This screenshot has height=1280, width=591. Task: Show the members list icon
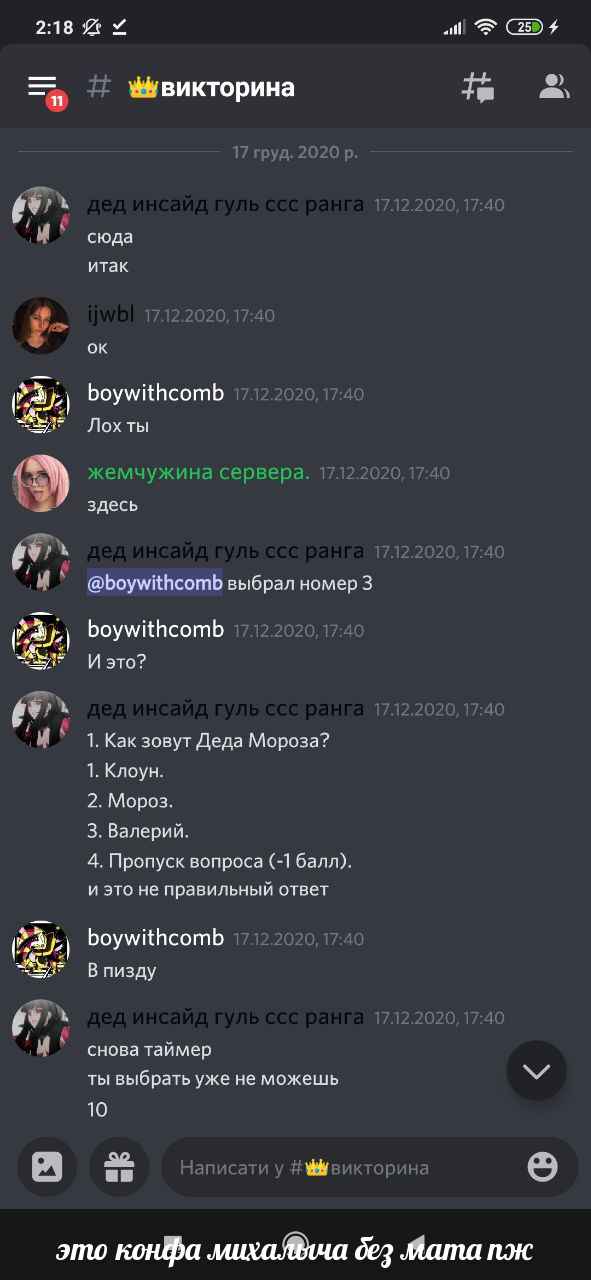[x=553, y=87]
